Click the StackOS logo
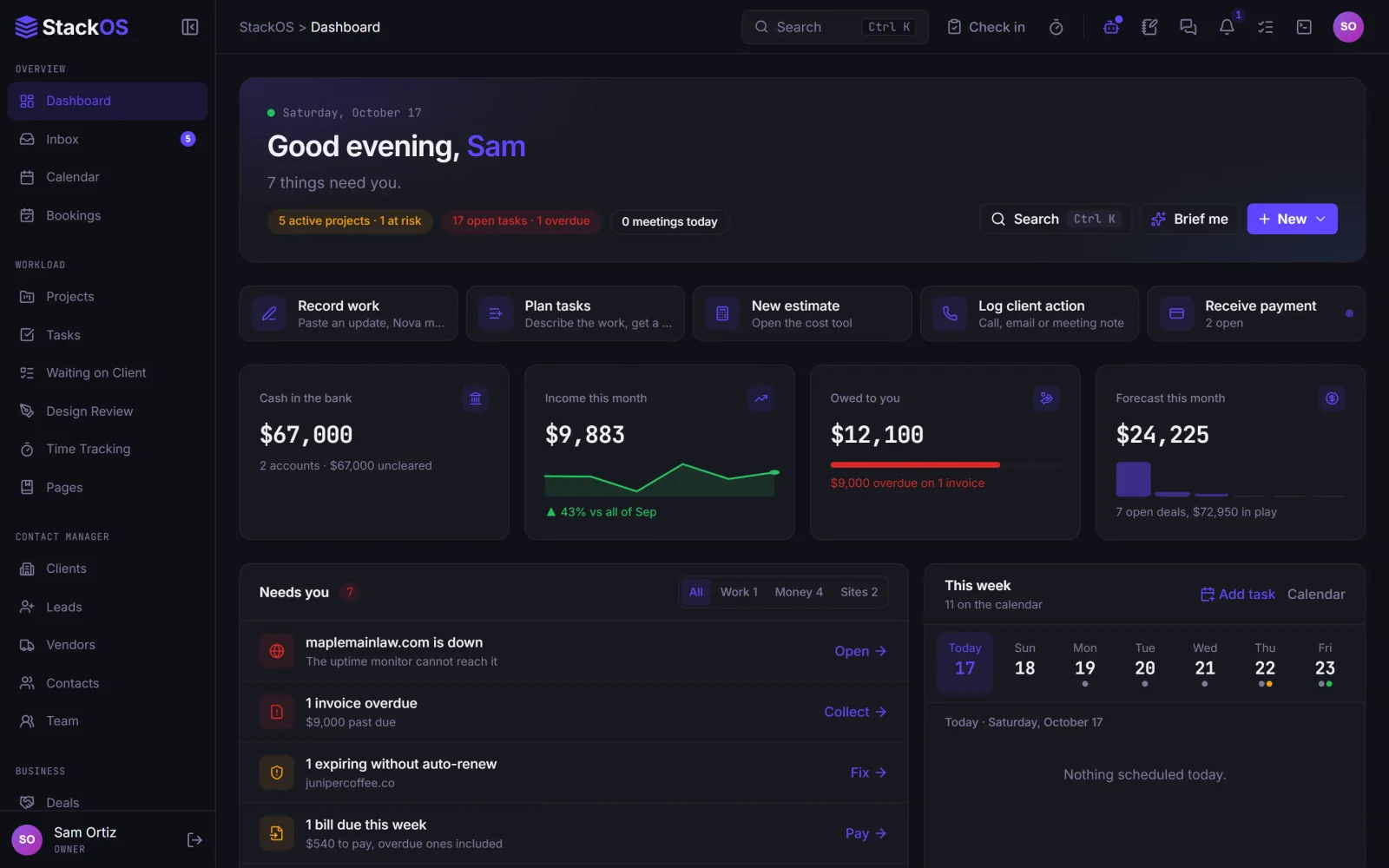Screen dimensions: 1389x868 pyautogui.click(x=72, y=27)
